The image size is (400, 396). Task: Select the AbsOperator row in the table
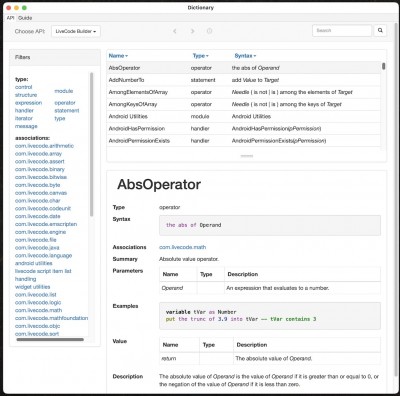pyautogui.click(x=244, y=68)
